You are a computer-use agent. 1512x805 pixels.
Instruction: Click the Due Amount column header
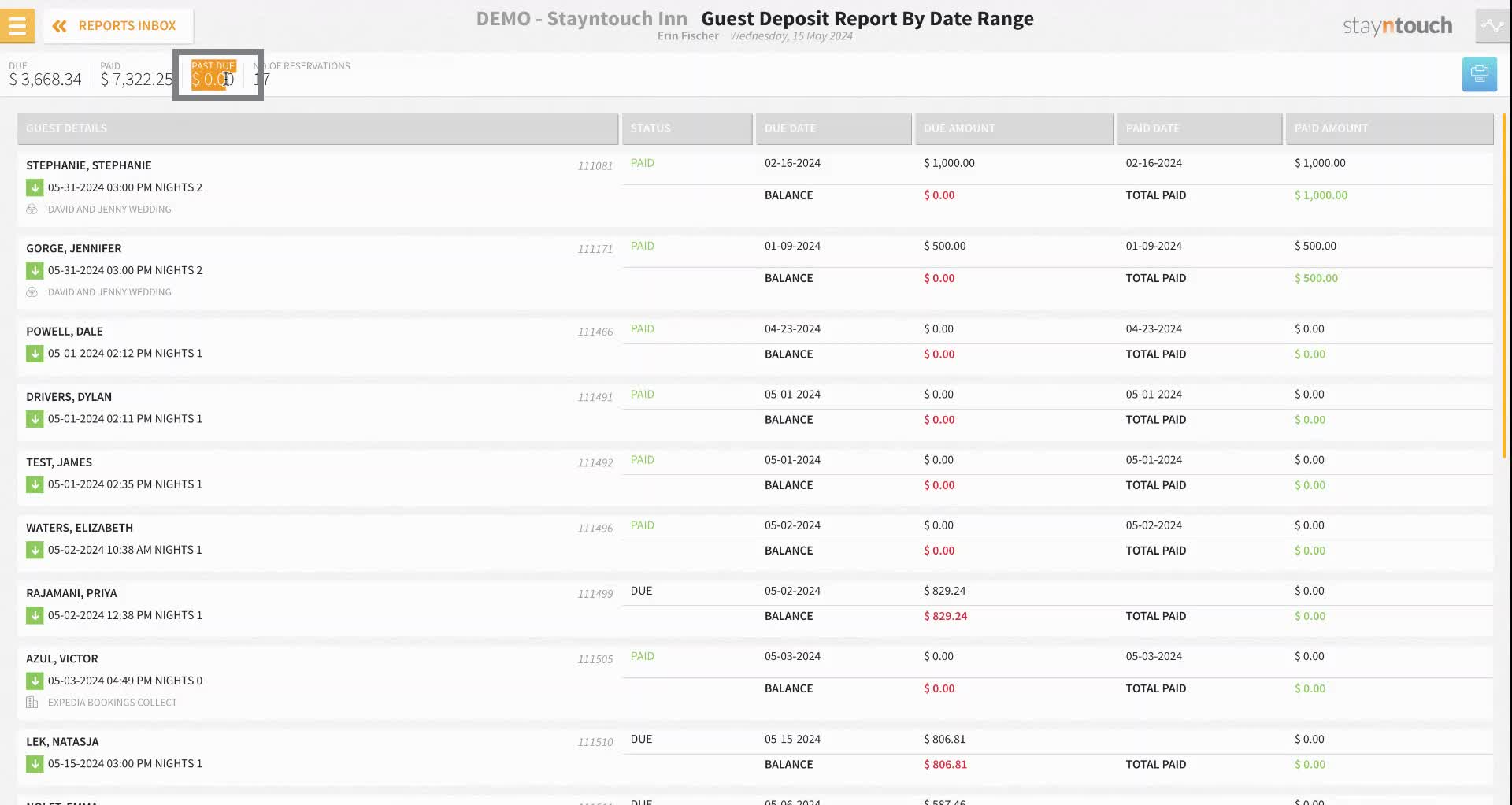[x=1014, y=128]
